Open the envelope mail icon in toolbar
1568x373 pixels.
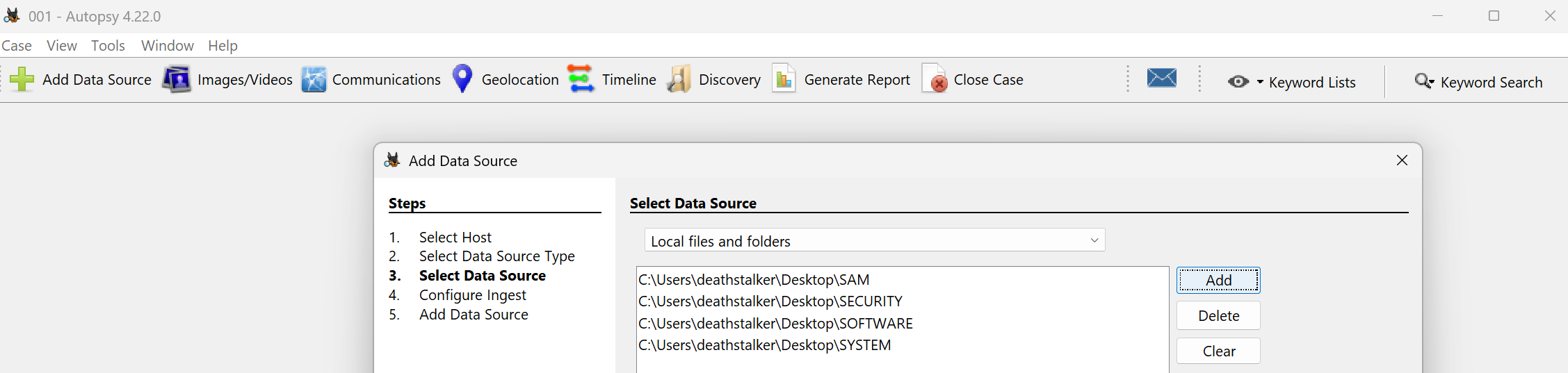pos(1162,78)
